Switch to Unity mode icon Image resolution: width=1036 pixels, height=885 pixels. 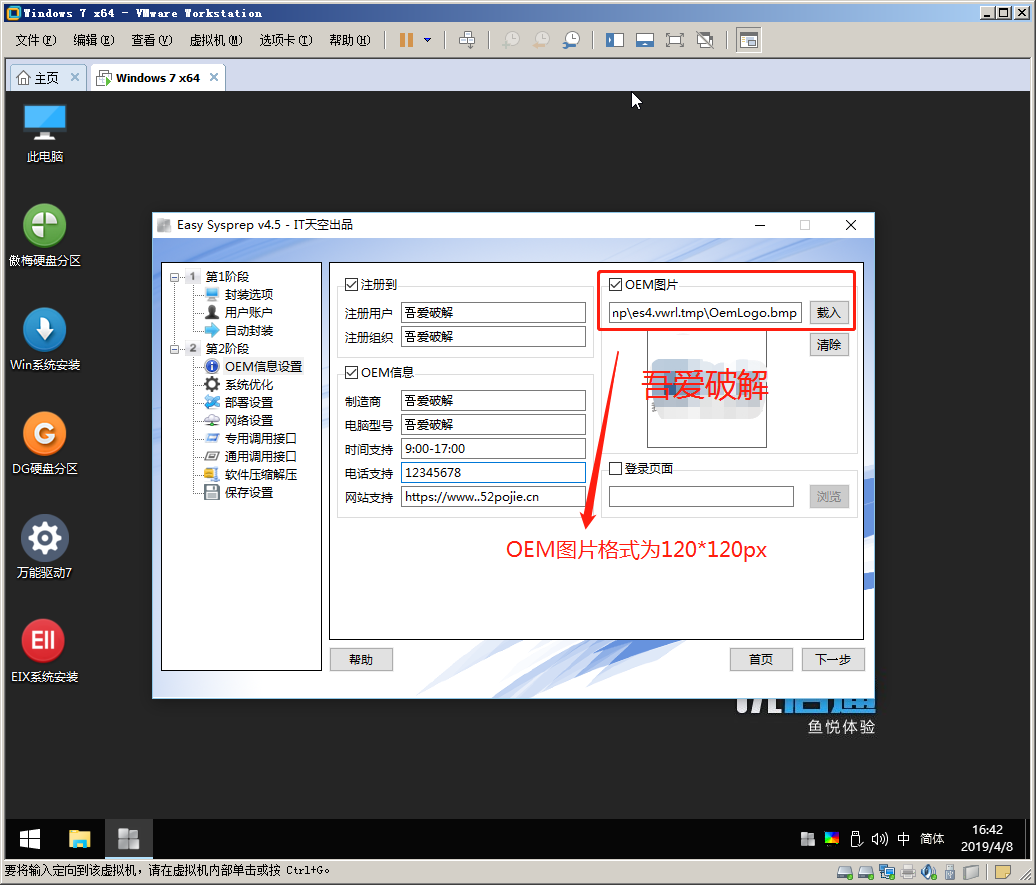point(705,40)
